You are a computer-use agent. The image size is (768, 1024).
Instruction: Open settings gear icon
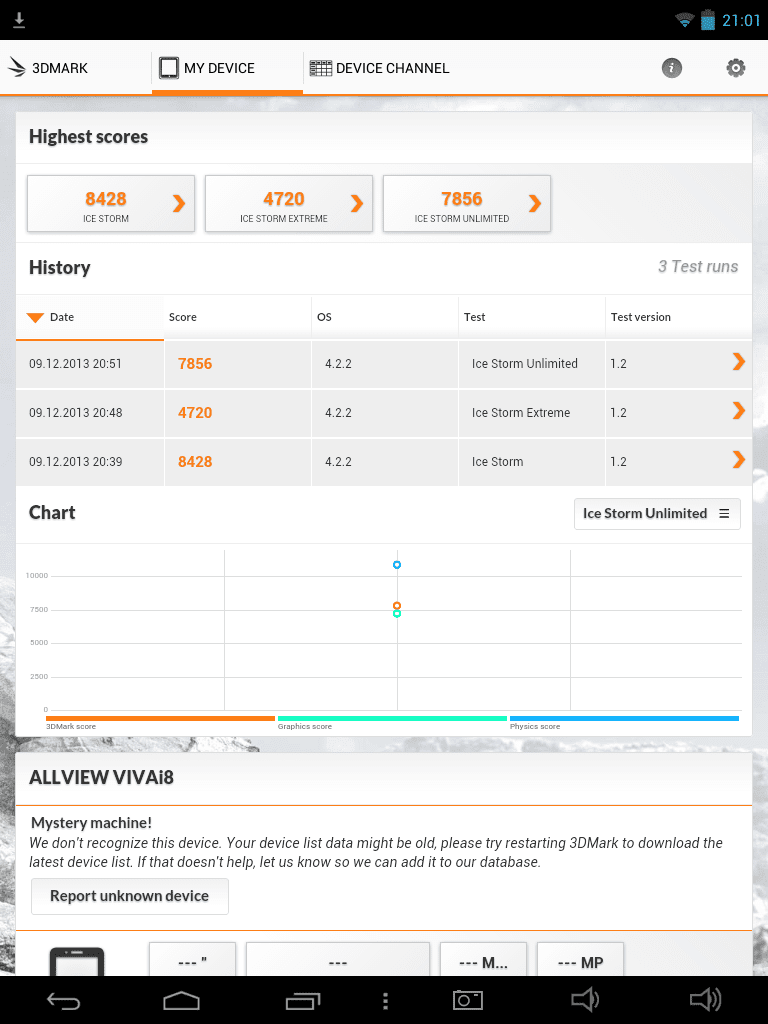735,68
